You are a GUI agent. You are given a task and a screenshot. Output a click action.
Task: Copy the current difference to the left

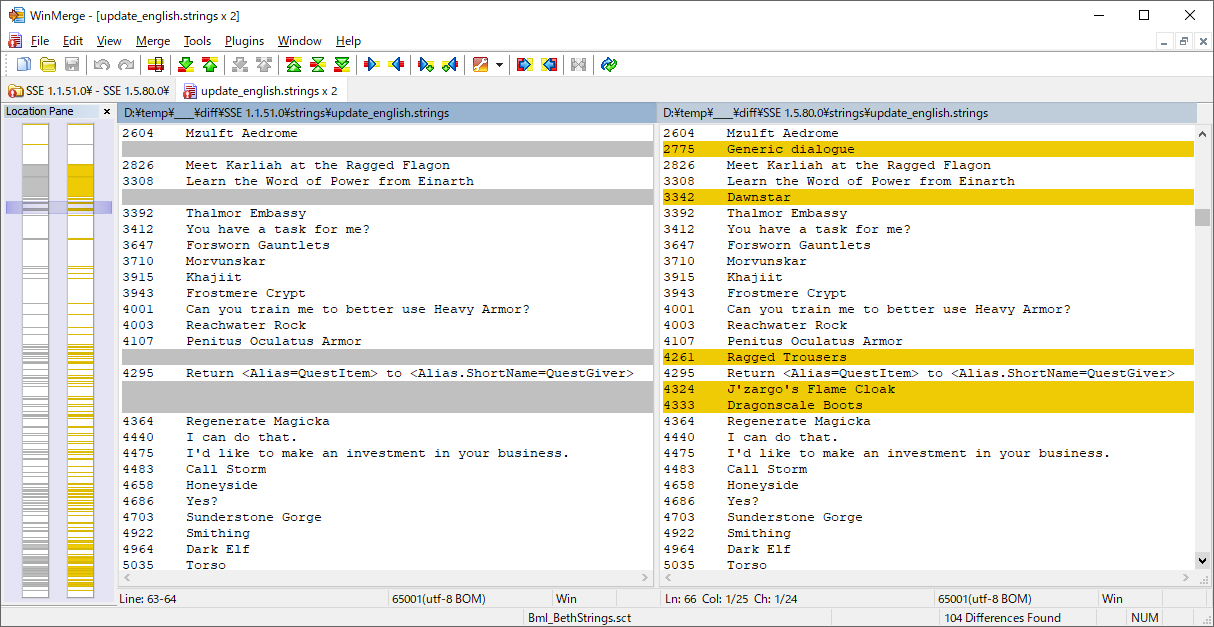point(396,65)
